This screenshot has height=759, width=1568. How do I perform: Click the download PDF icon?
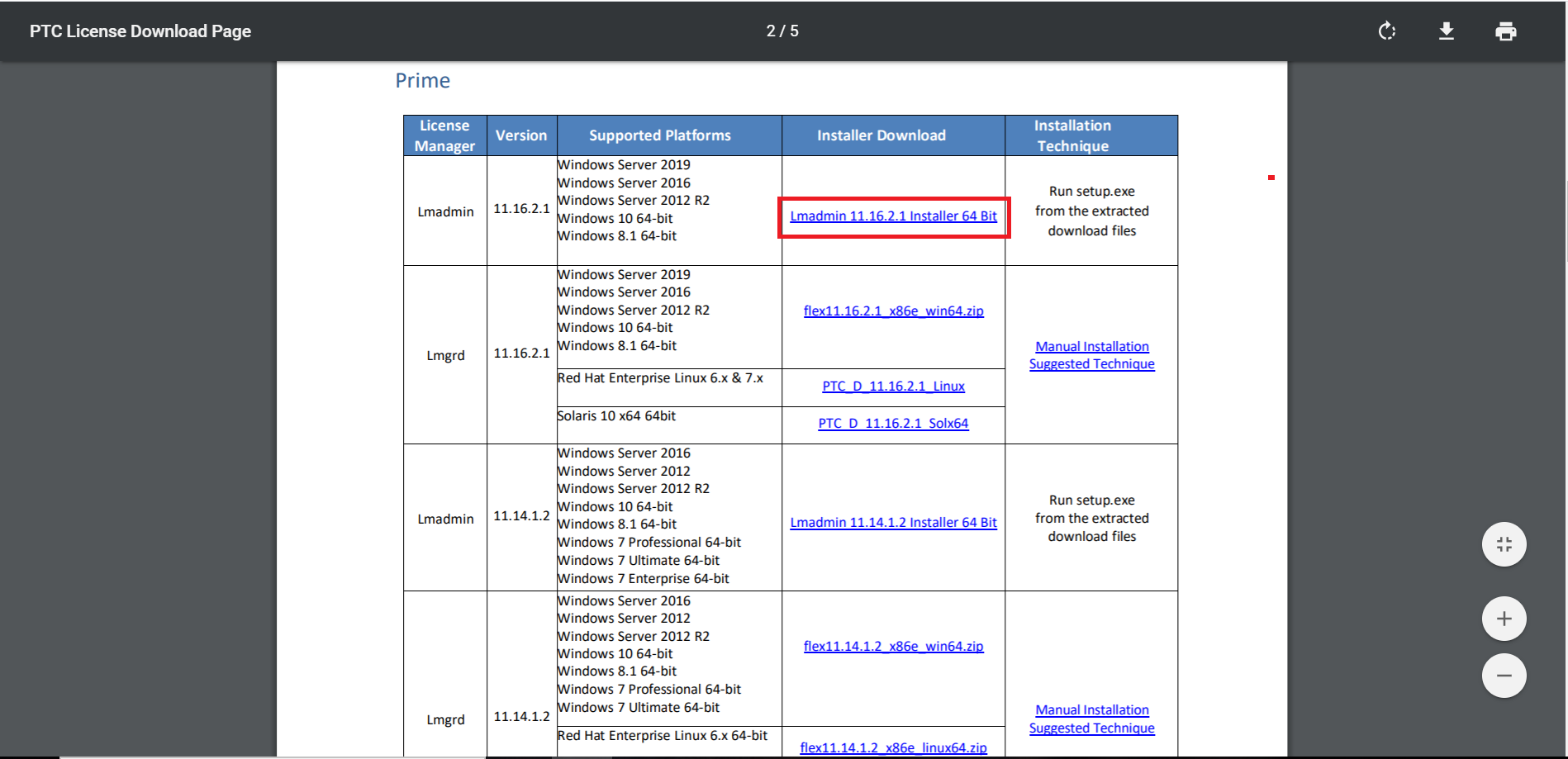(x=1447, y=31)
